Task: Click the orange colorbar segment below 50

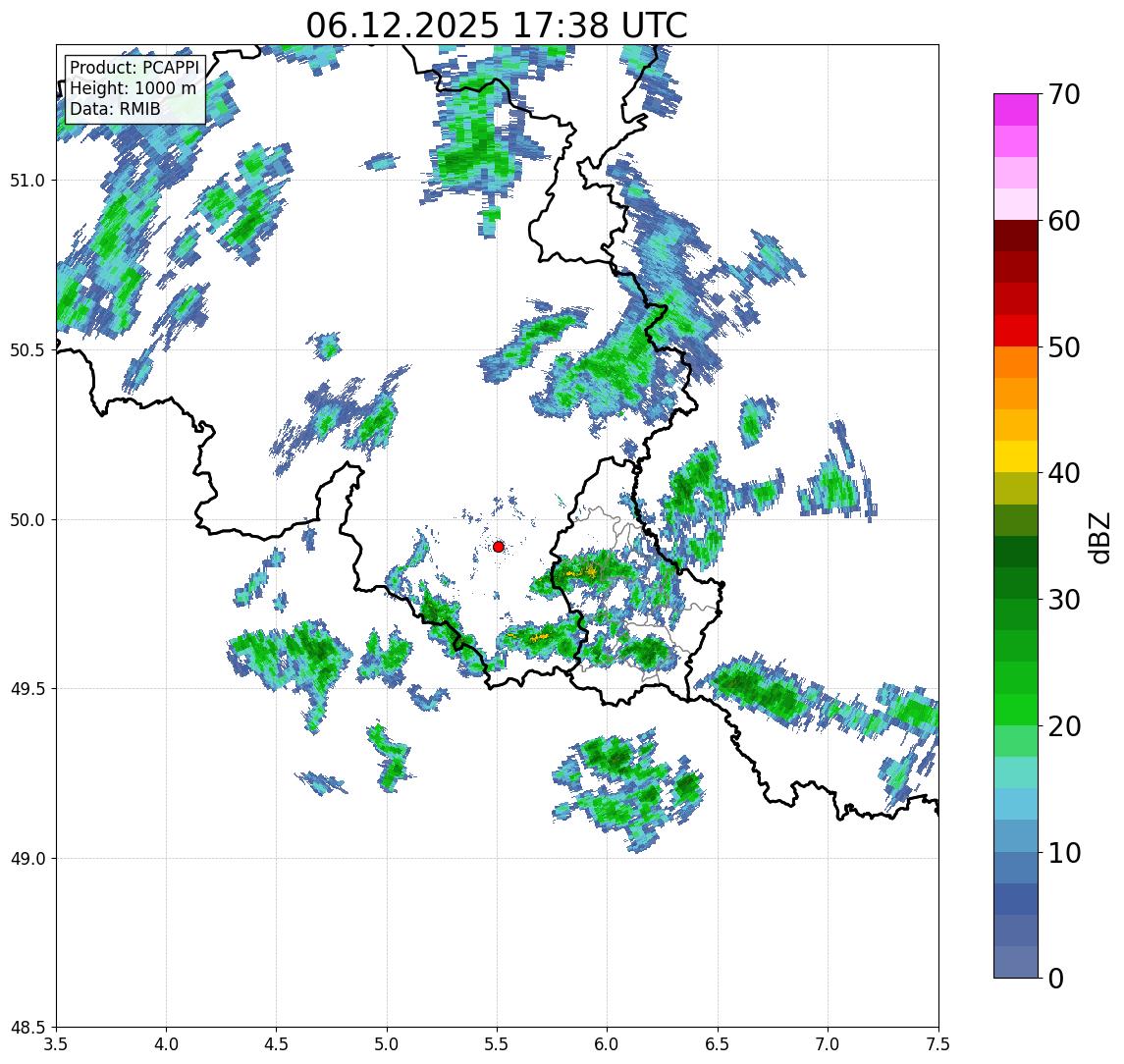Action: [x=1016, y=363]
